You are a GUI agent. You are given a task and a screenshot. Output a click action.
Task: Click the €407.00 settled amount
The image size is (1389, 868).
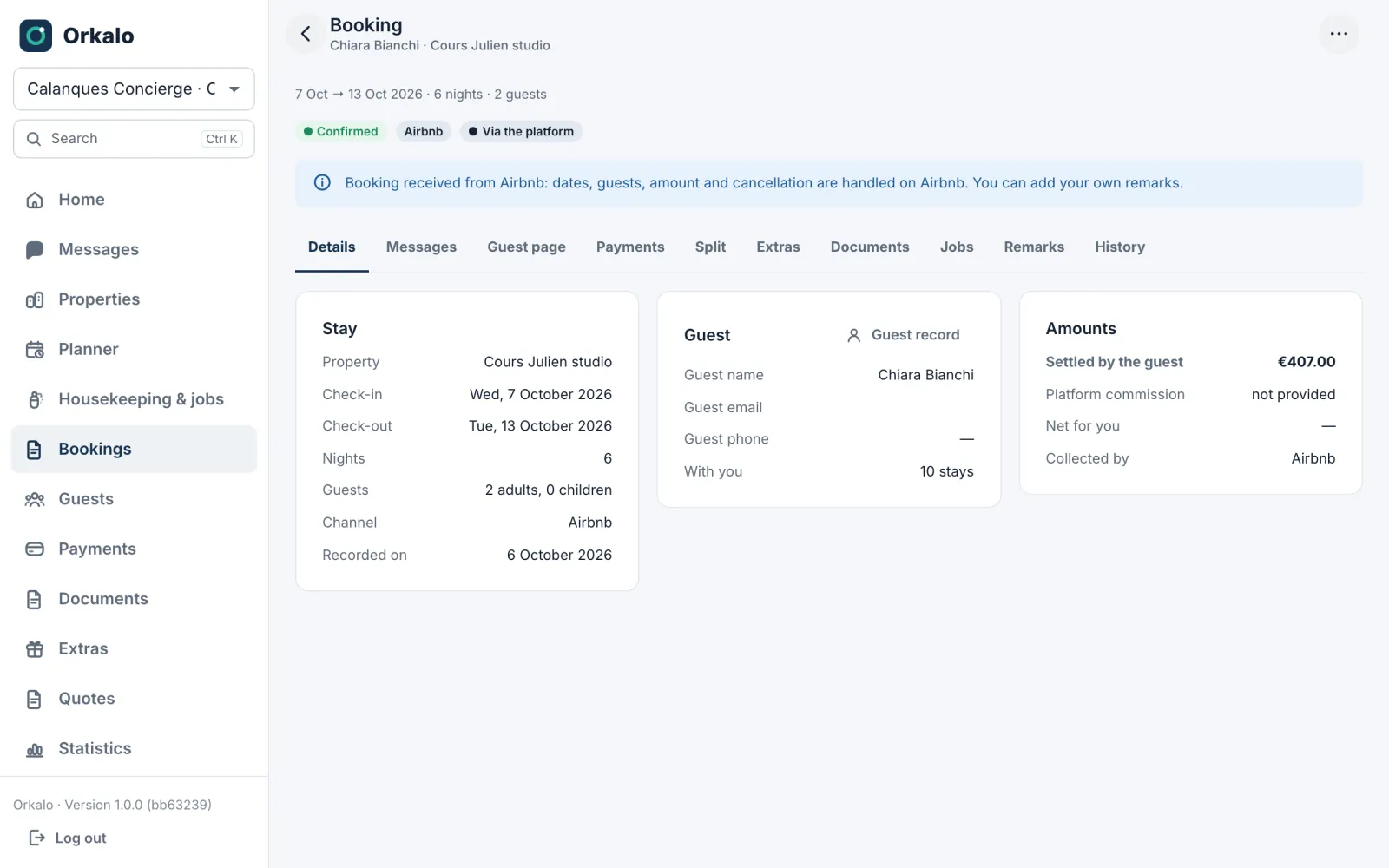point(1307,362)
